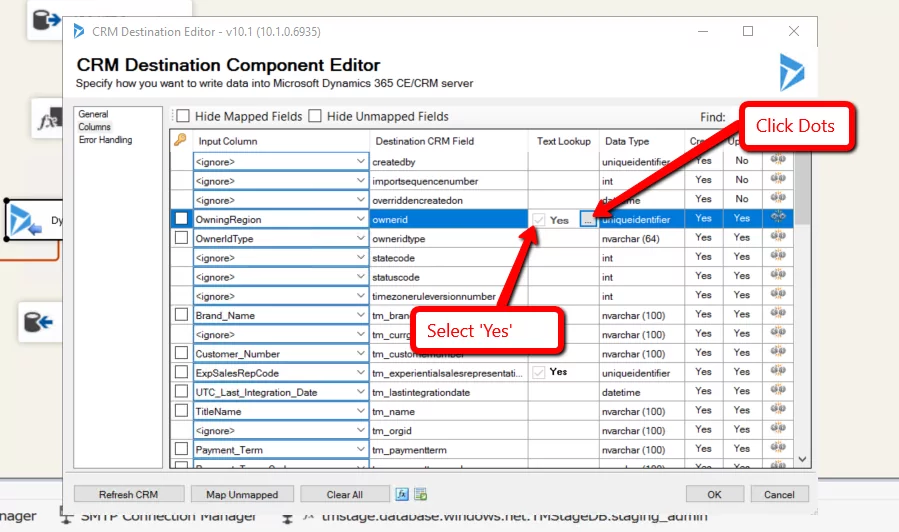Tick the key checkbox for OwnerIdType row
The width and height of the screenshot is (899, 532).
181,237
